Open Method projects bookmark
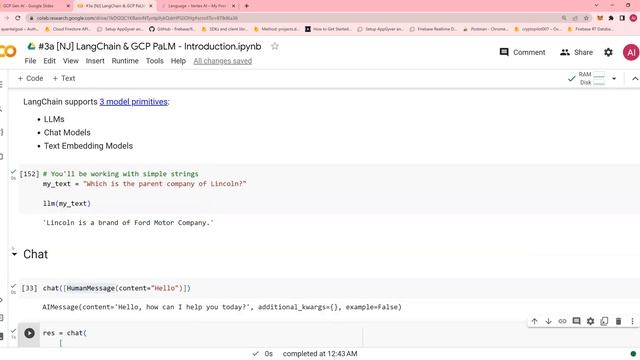This screenshot has height=360, width=640. [277, 29]
